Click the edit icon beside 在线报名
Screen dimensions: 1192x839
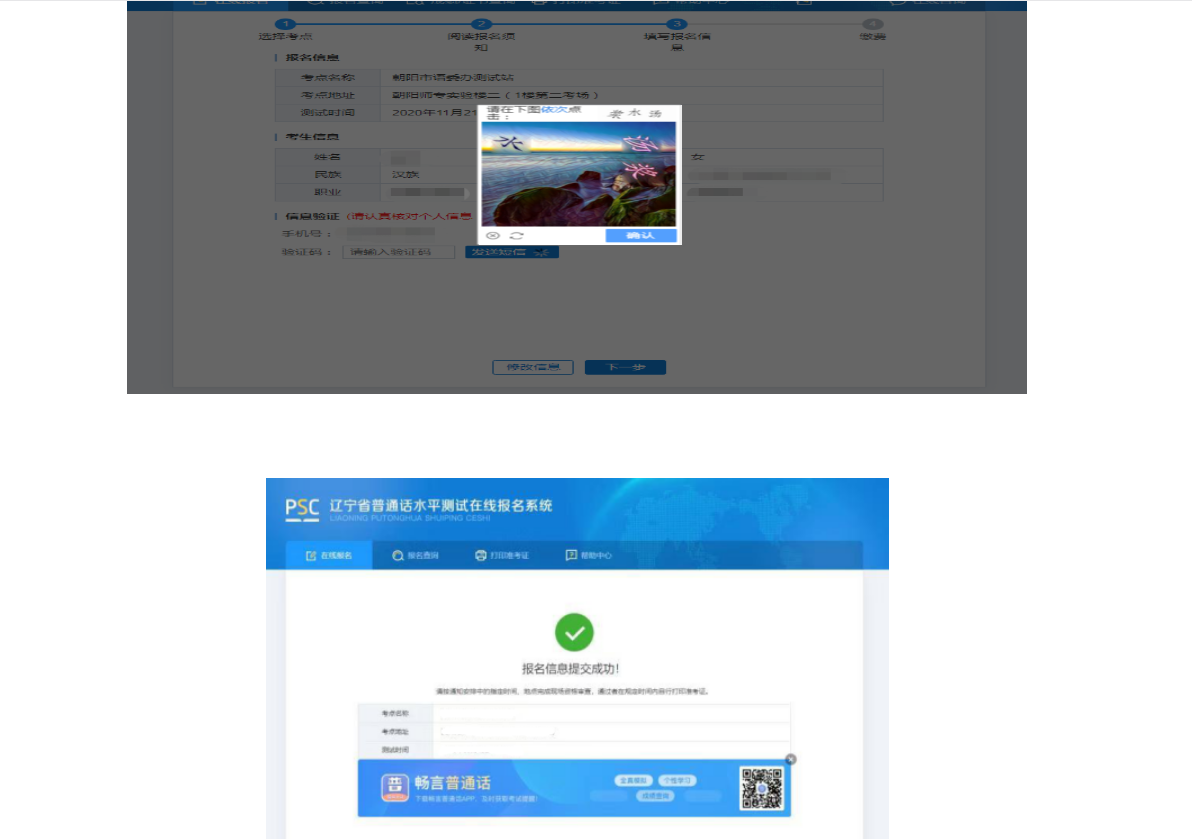311,556
